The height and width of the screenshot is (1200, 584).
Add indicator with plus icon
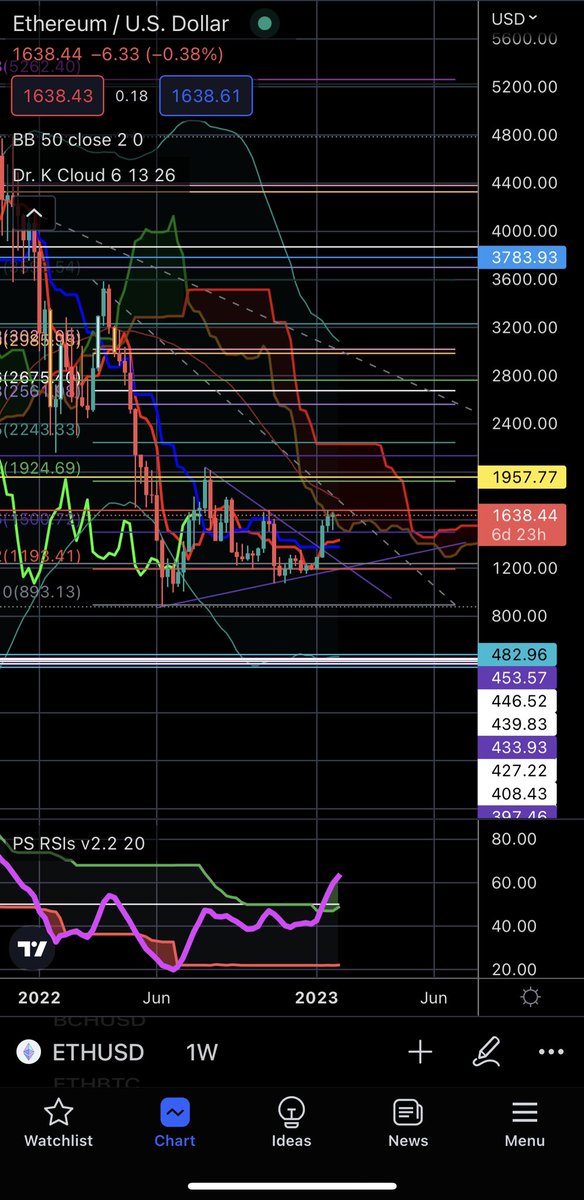420,1052
